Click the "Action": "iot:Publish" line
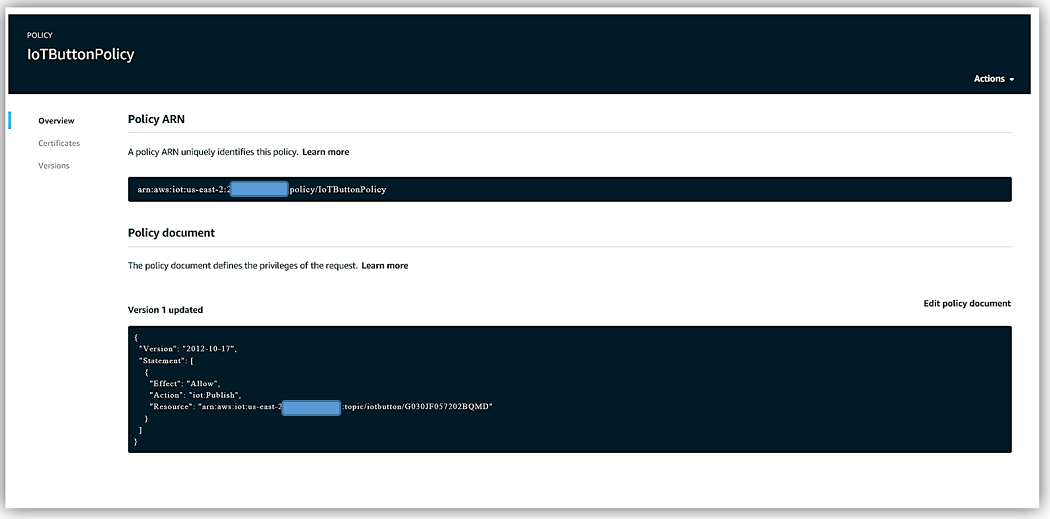 click(194, 395)
